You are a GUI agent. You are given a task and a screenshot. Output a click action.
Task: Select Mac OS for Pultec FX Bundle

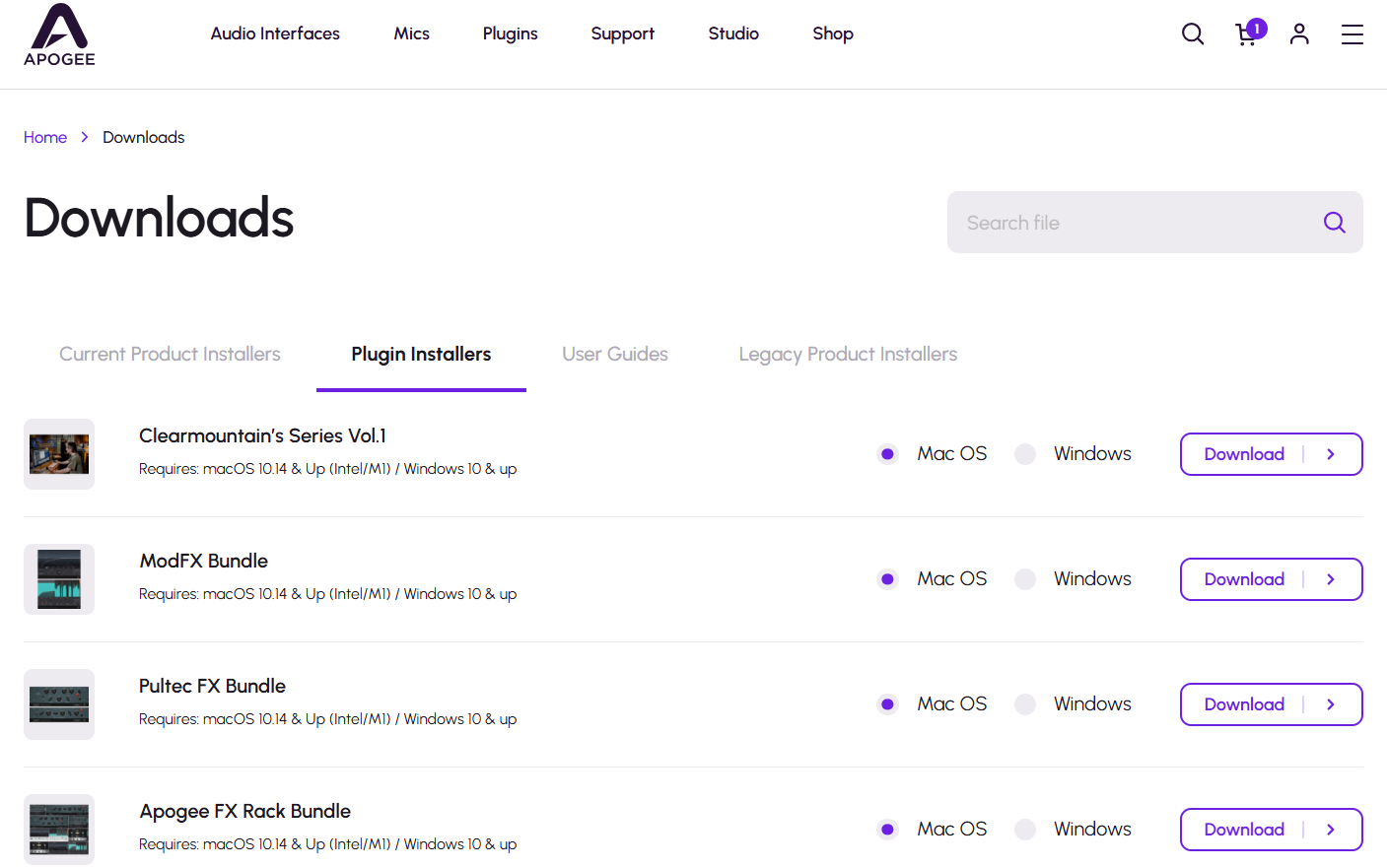[x=887, y=704]
